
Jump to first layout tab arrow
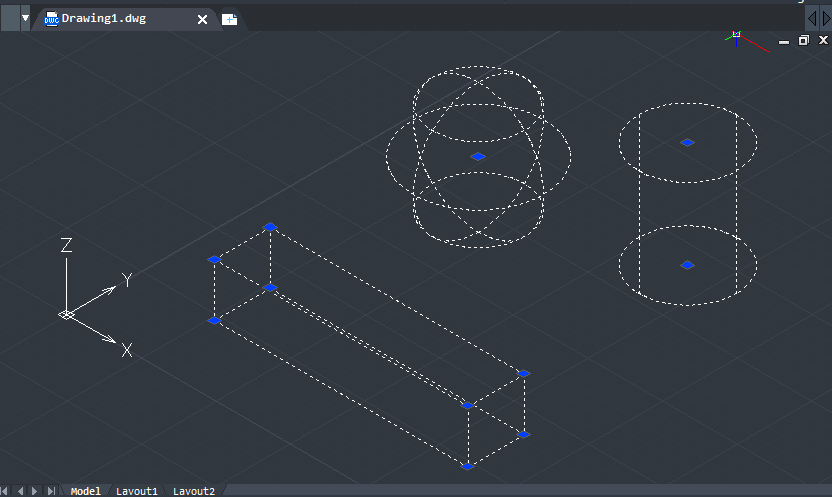[x=5, y=491]
